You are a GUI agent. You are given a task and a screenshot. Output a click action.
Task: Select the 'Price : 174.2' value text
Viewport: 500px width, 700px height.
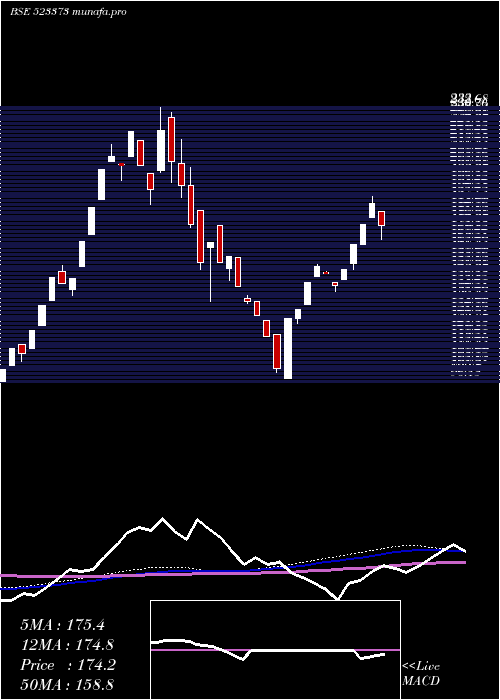coord(68,665)
